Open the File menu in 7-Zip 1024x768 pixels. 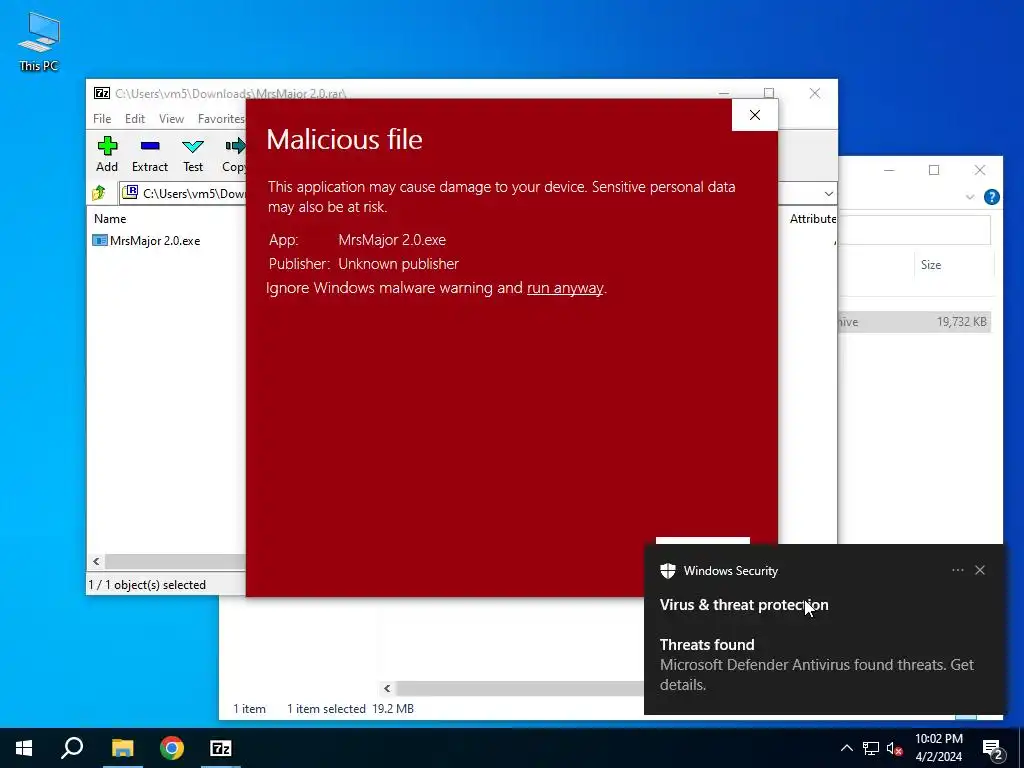pos(102,118)
